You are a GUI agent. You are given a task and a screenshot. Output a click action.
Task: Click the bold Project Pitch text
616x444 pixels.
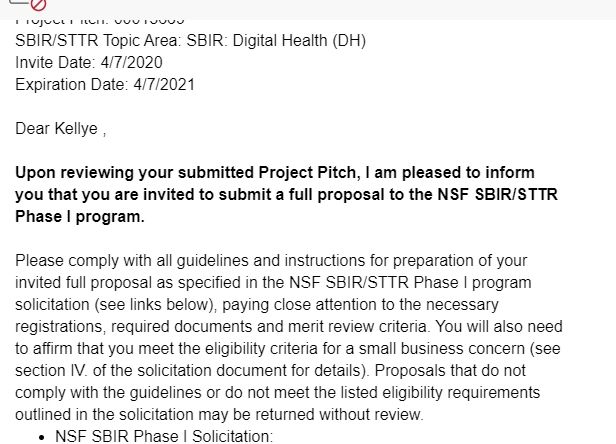pyautogui.click(x=307, y=173)
